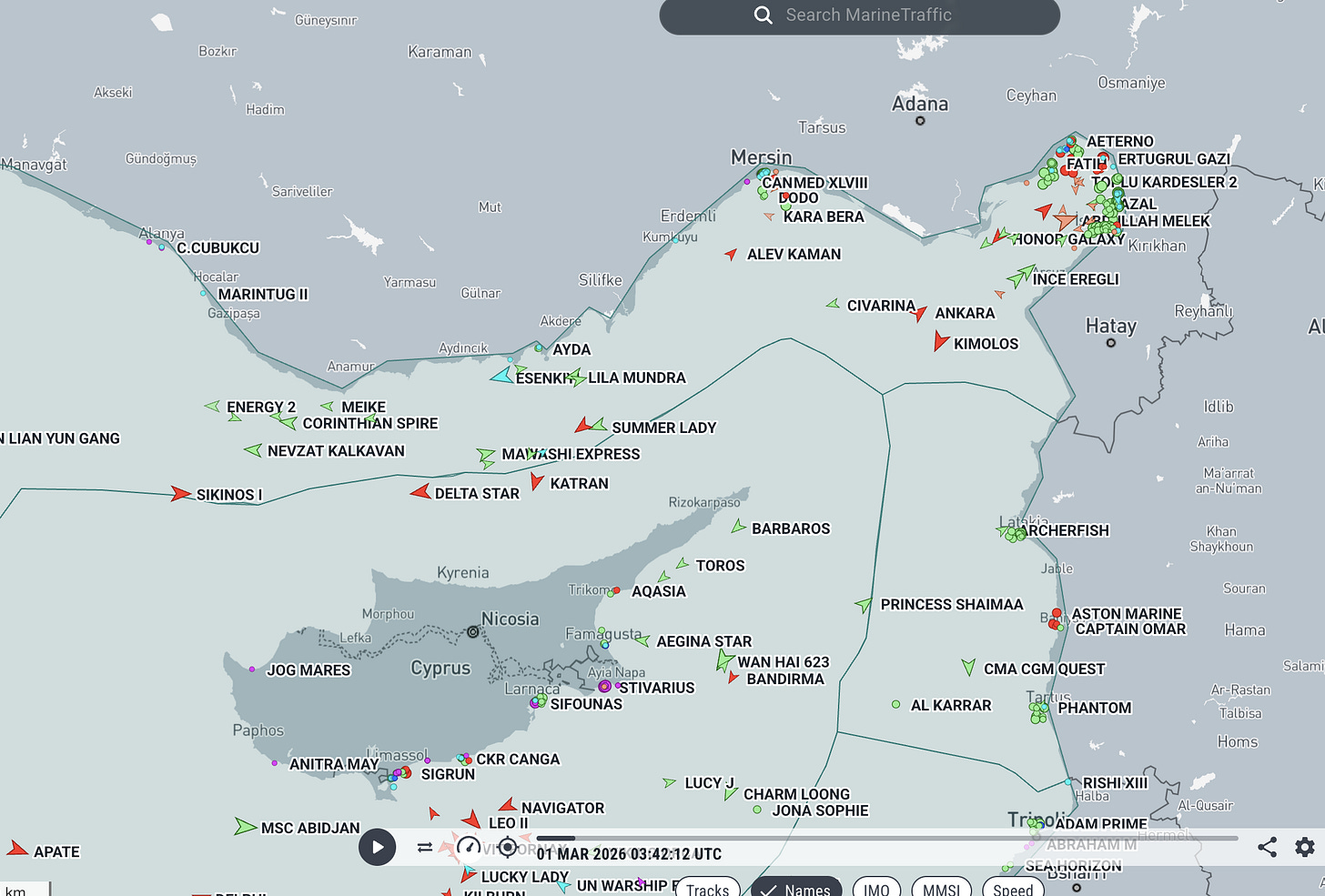Click the crosshair locate icon

coord(508,848)
